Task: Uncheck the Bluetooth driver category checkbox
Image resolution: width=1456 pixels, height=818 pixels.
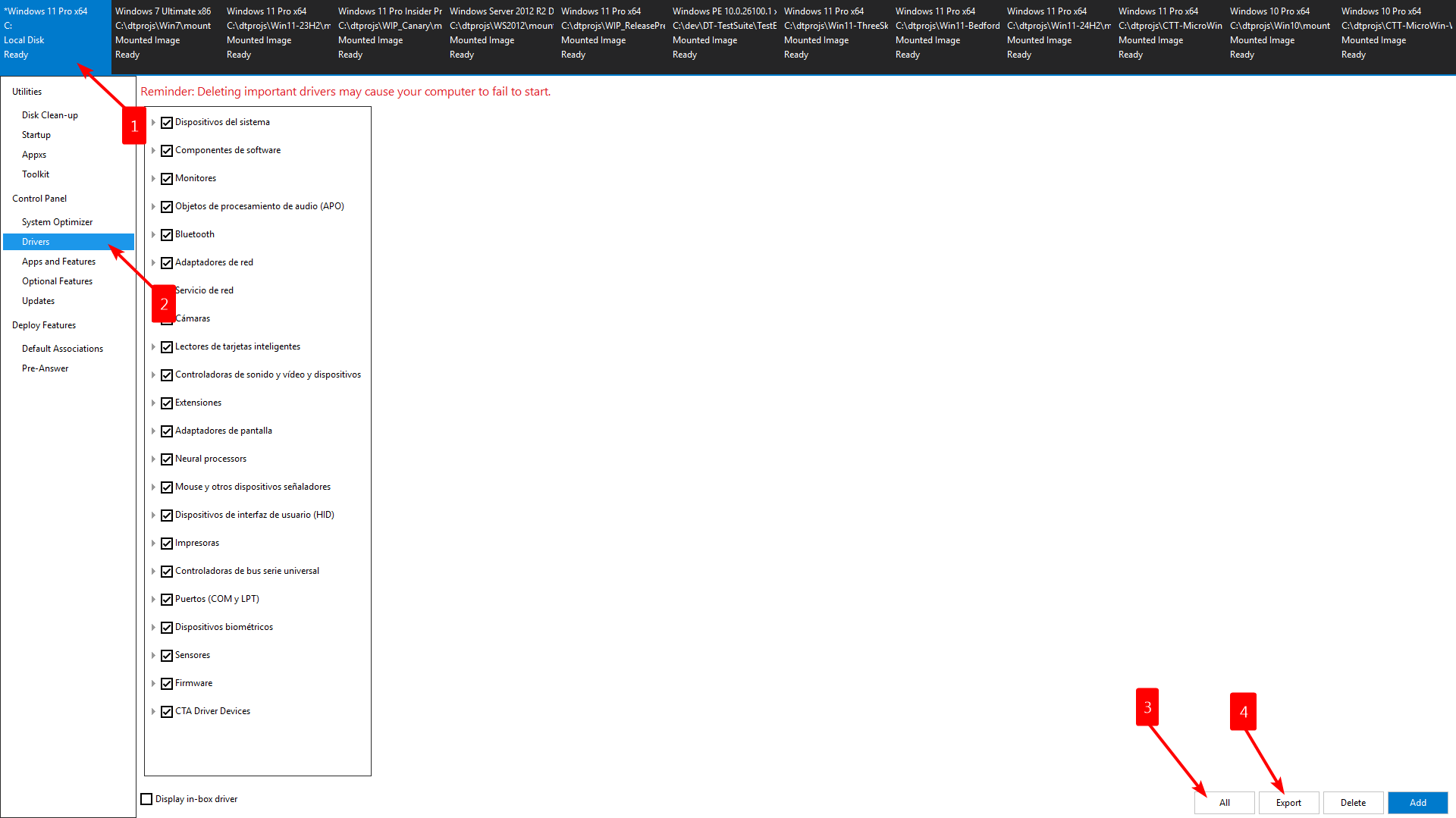Action: coord(167,235)
